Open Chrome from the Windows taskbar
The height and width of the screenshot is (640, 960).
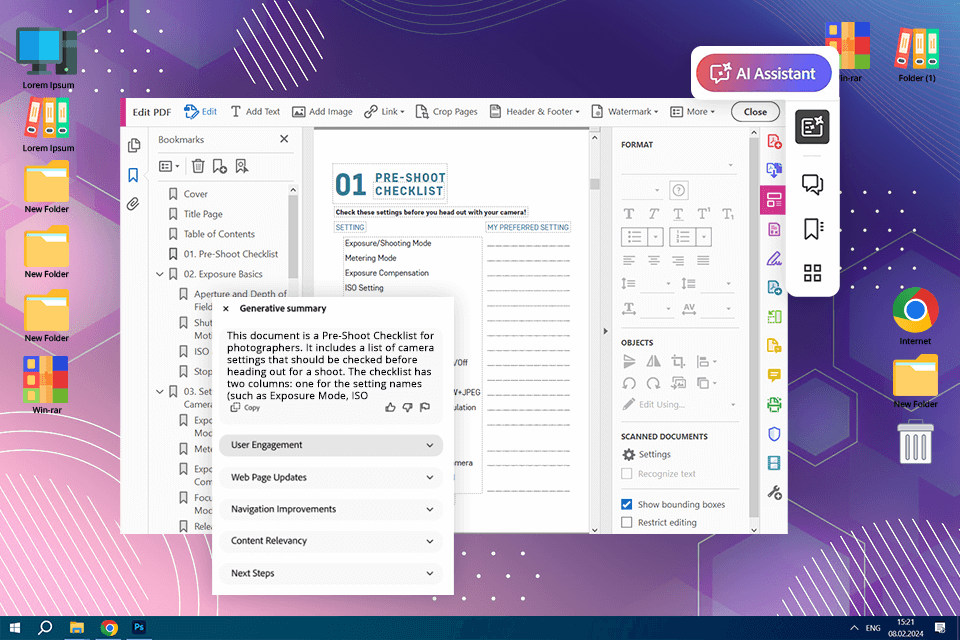point(110,628)
